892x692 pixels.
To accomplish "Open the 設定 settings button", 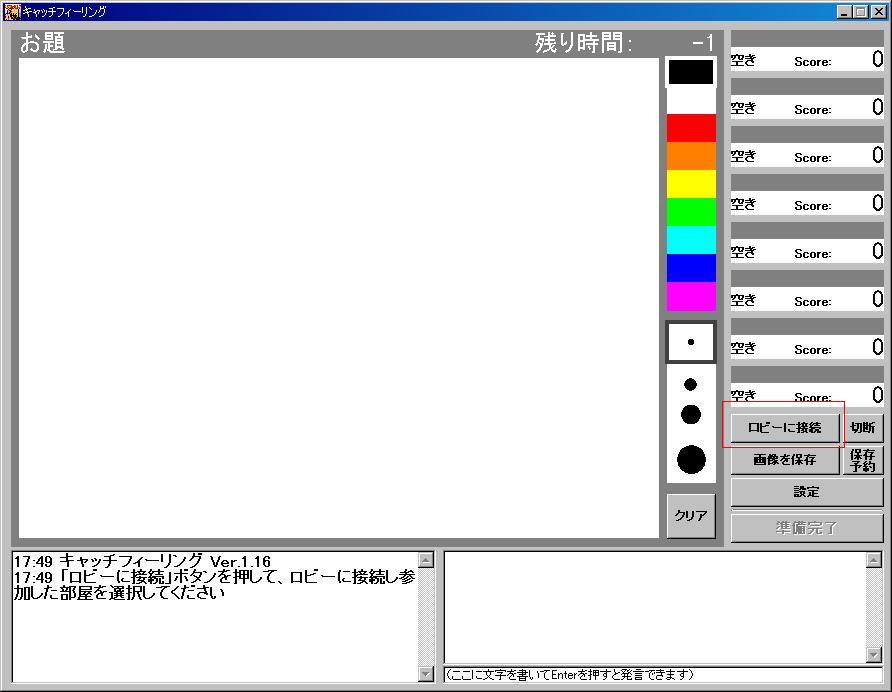I will pyautogui.click(x=807, y=492).
